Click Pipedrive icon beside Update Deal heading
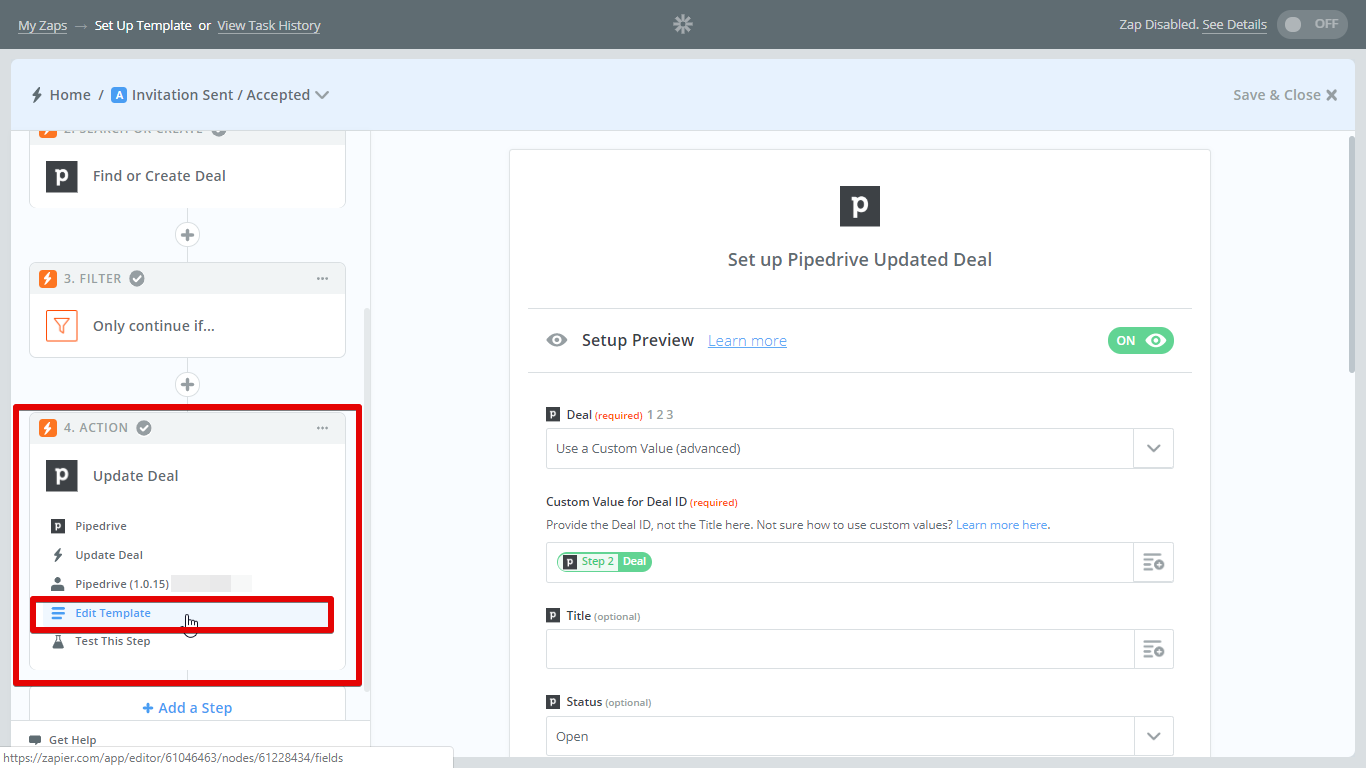The image size is (1366, 768). tap(62, 476)
